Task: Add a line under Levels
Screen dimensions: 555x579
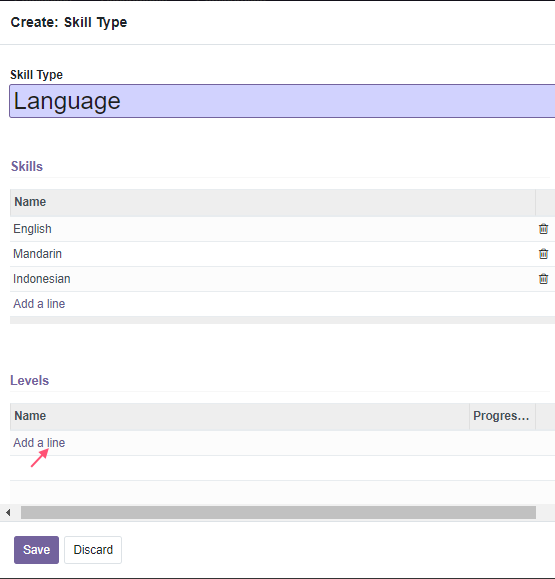Action: [39, 443]
